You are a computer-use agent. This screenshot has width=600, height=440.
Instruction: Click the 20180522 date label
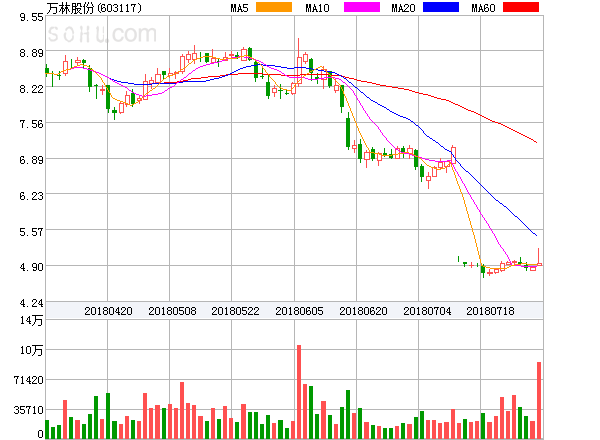[x=235, y=311]
